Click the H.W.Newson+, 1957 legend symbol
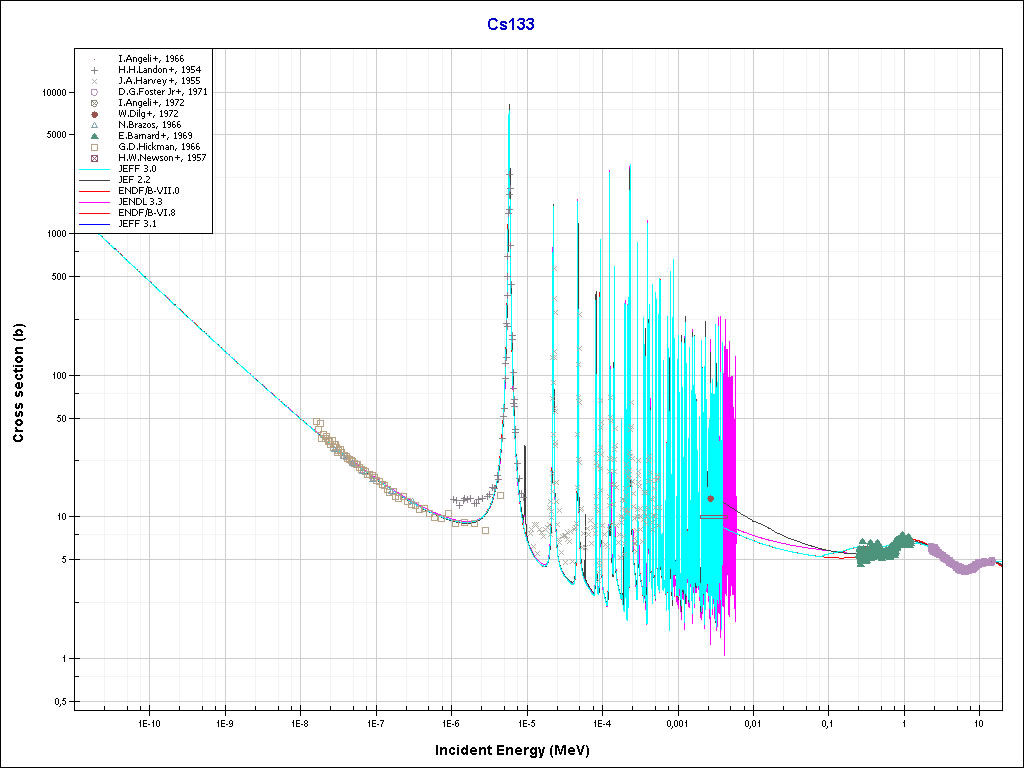The height and width of the screenshot is (768, 1024). point(93,158)
